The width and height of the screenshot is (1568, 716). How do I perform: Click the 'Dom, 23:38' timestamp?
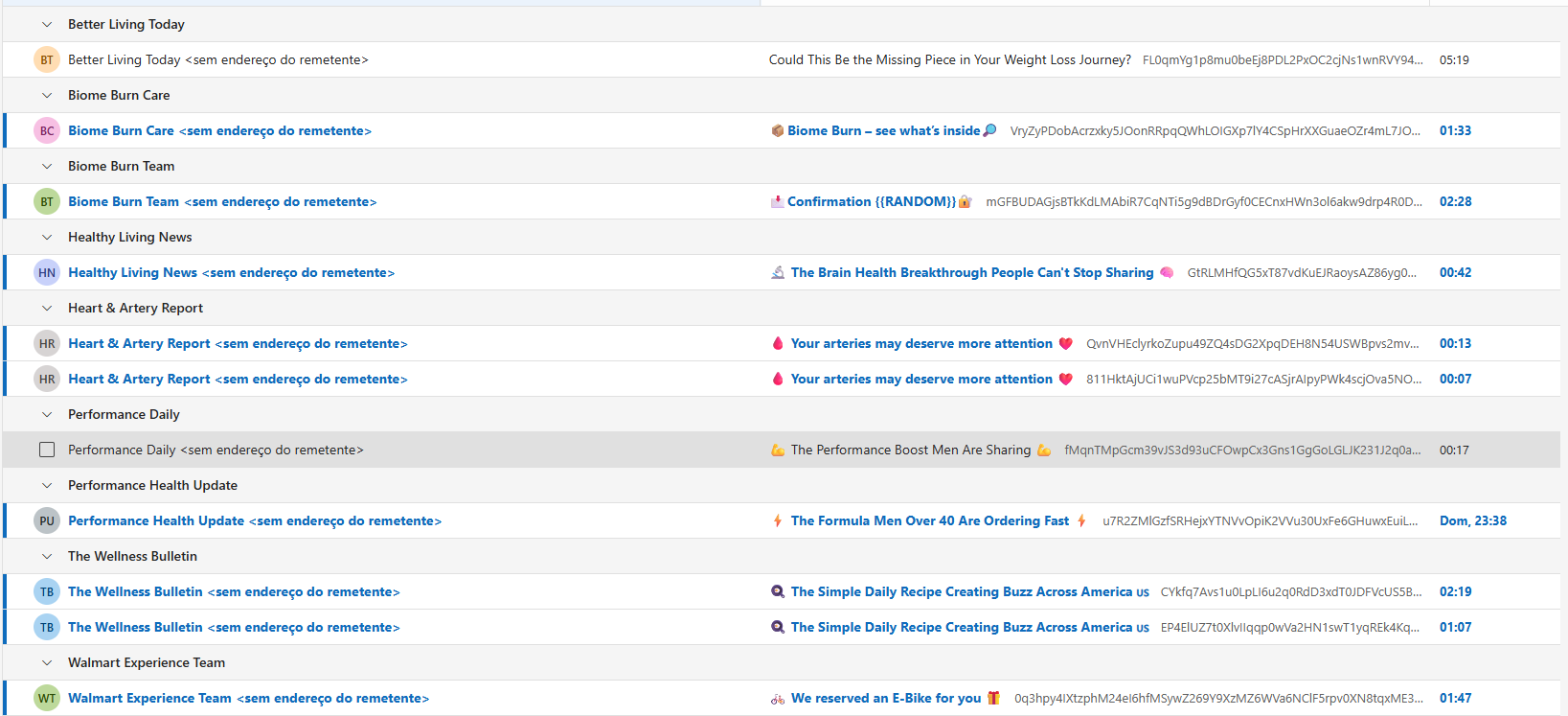point(1473,520)
